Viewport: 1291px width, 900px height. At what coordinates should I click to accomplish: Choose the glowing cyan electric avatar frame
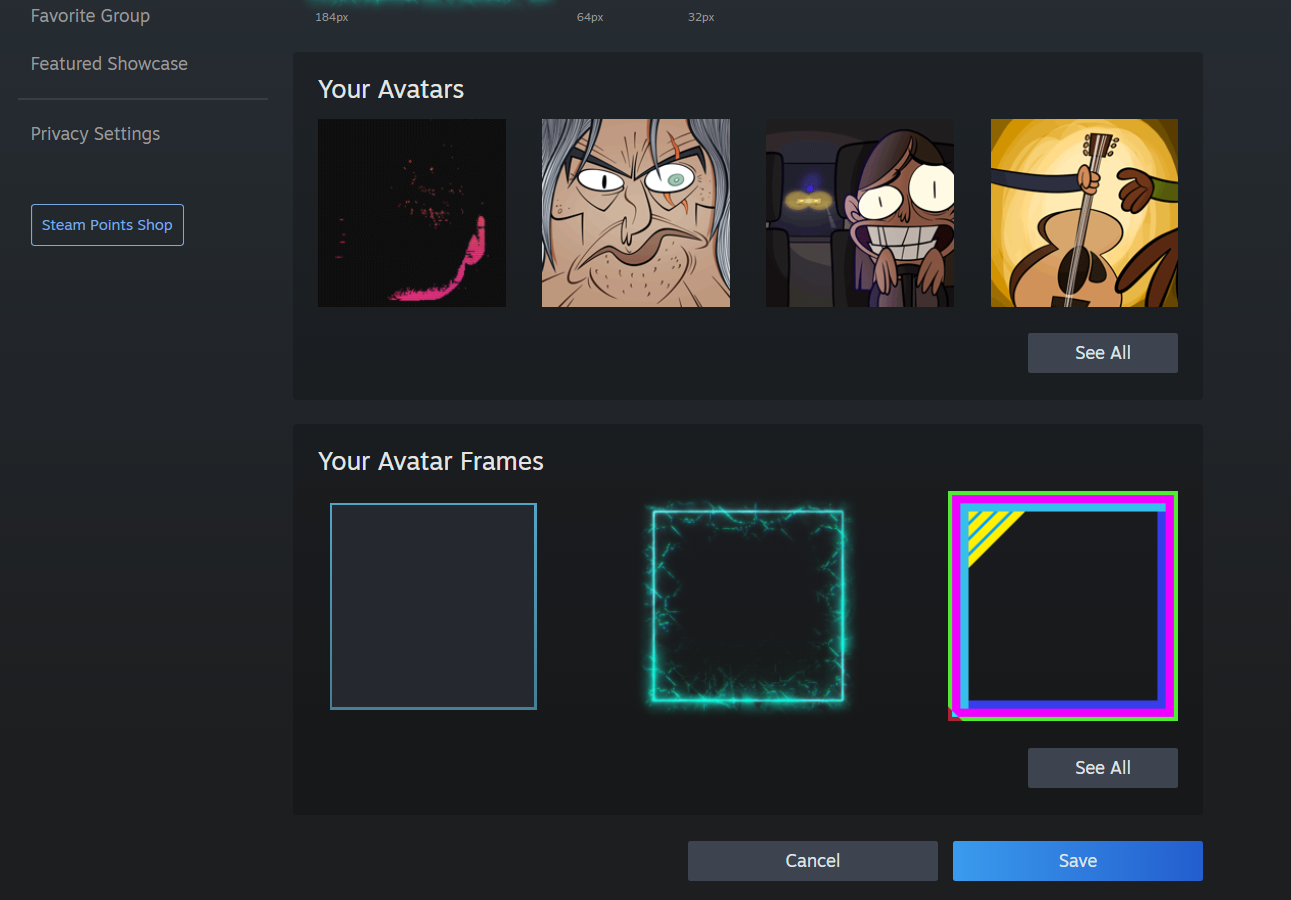748,606
